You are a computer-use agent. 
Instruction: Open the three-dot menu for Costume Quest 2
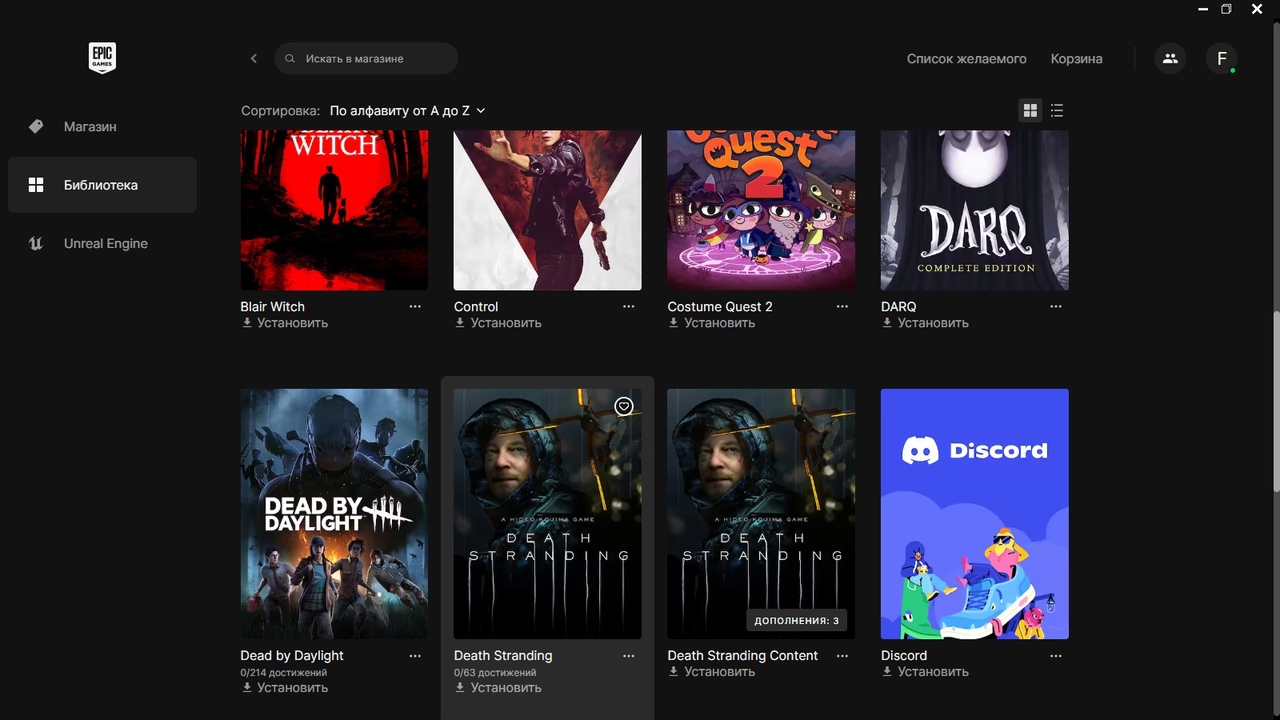(x=842, y=307)
